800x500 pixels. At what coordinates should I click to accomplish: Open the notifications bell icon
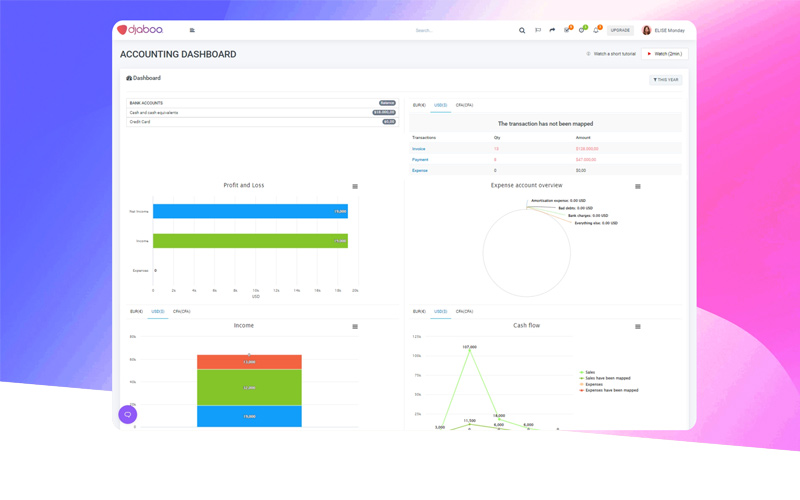[x=596, y=30]
